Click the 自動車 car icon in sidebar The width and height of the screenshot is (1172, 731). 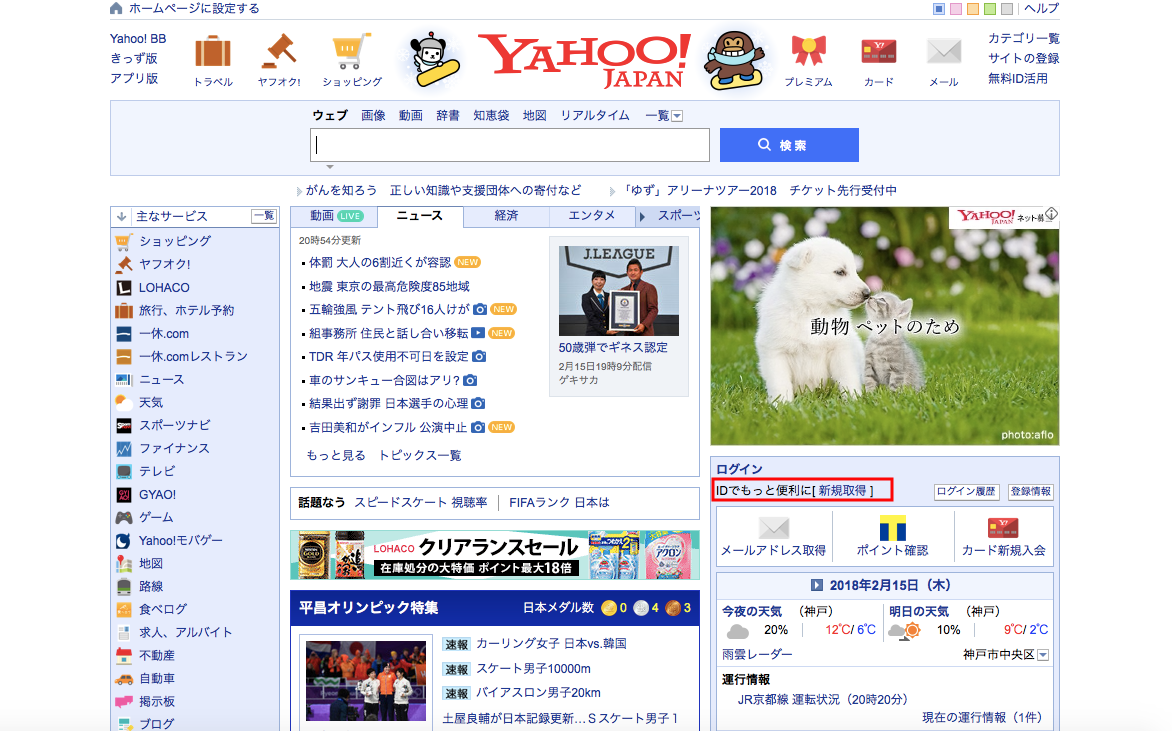tap(124, 679)
